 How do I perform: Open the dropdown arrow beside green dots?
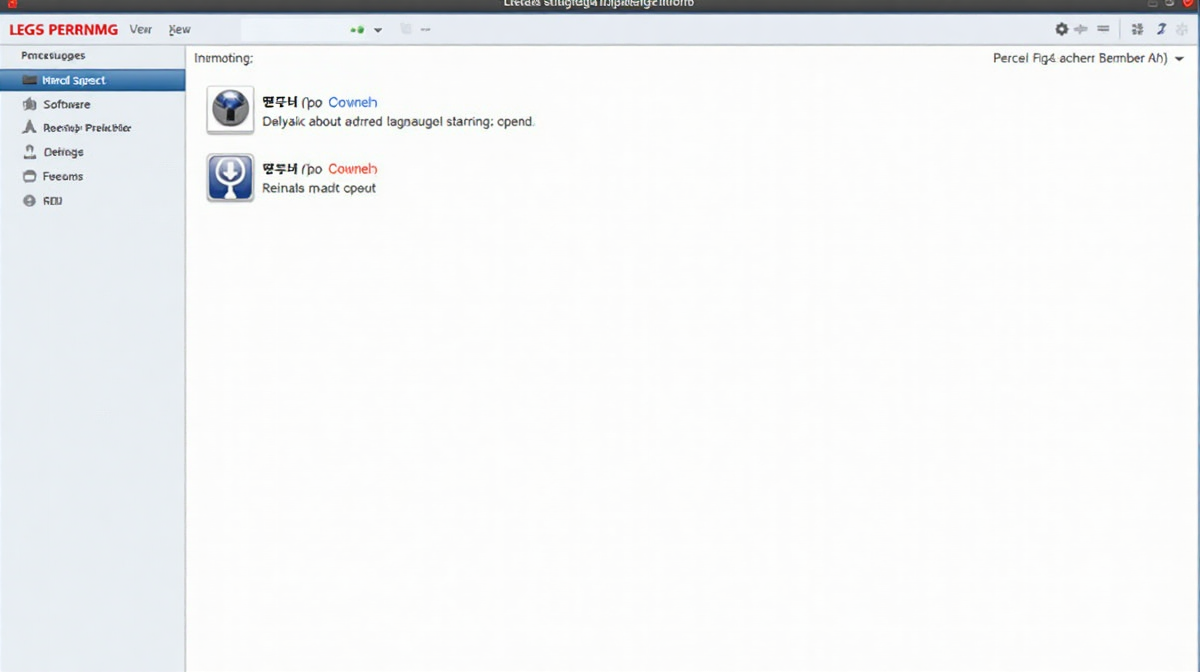tap(378, 30)
